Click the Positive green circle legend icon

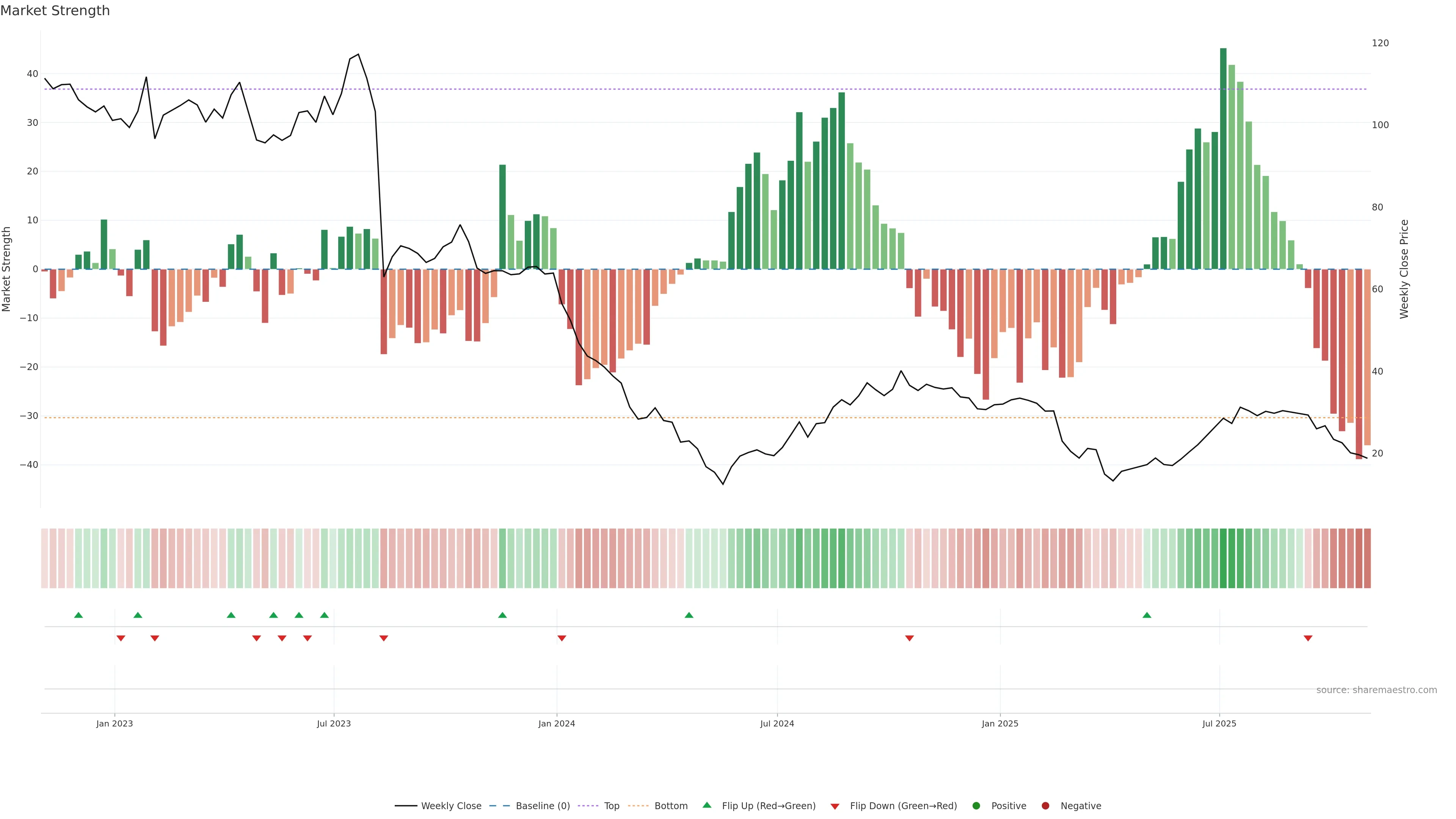[x=976, y=806]
